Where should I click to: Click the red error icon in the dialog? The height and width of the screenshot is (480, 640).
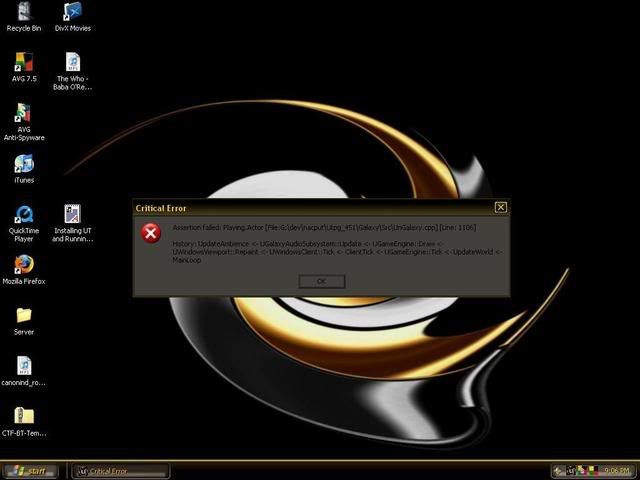(151, 233)
